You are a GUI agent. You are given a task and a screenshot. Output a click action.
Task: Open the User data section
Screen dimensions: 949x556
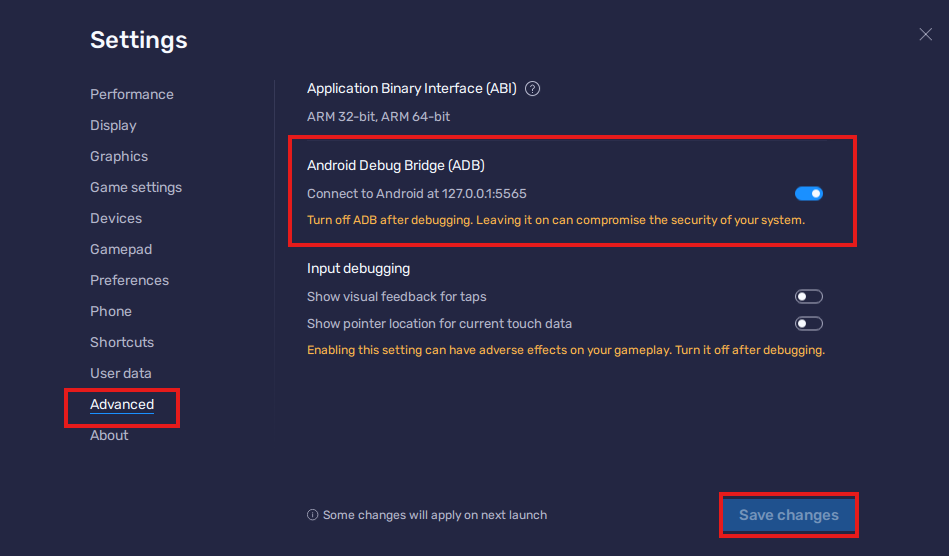pos(121,373)
